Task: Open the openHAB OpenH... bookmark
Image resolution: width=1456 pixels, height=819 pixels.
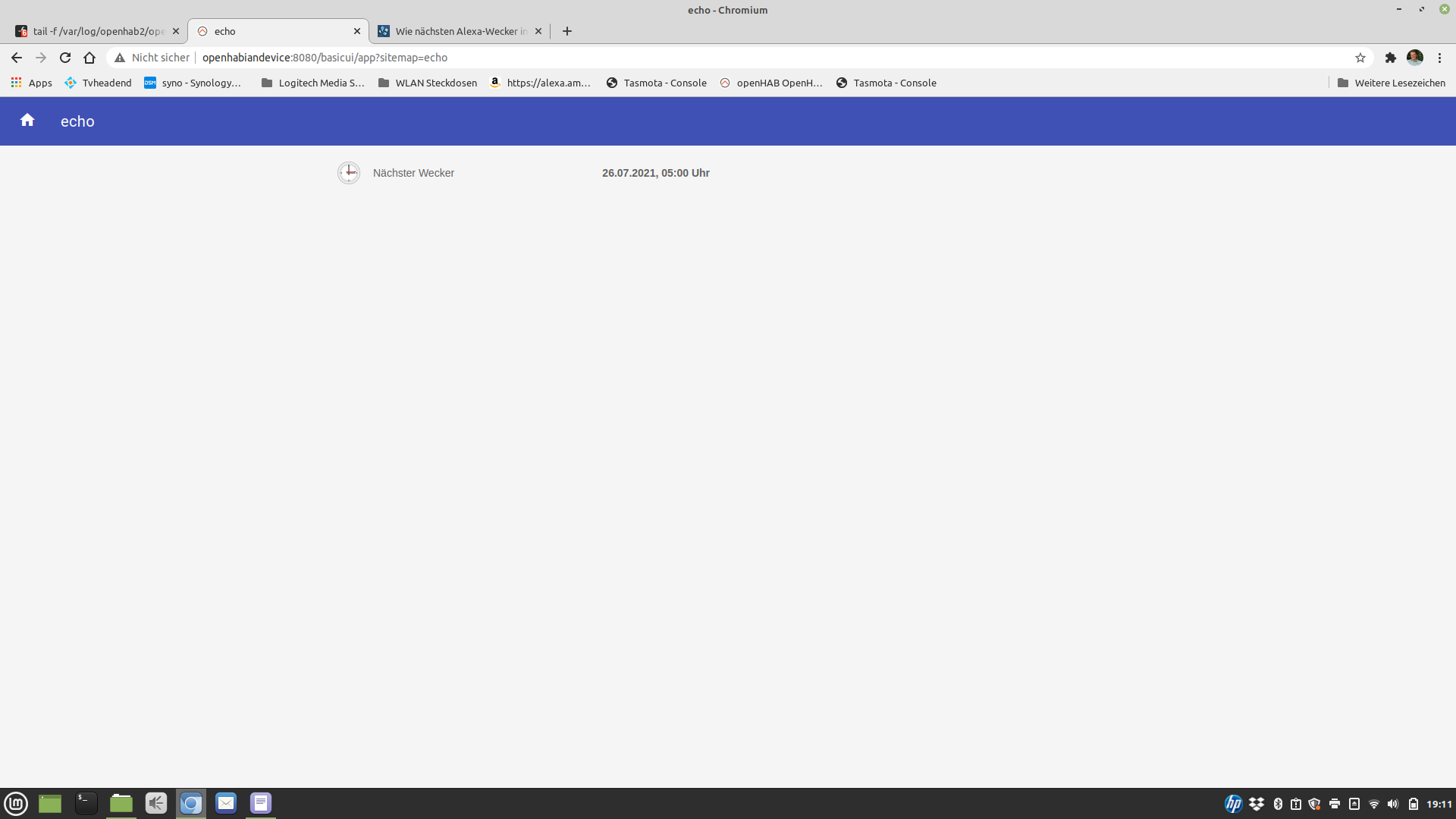Action: tap(771, 83)
